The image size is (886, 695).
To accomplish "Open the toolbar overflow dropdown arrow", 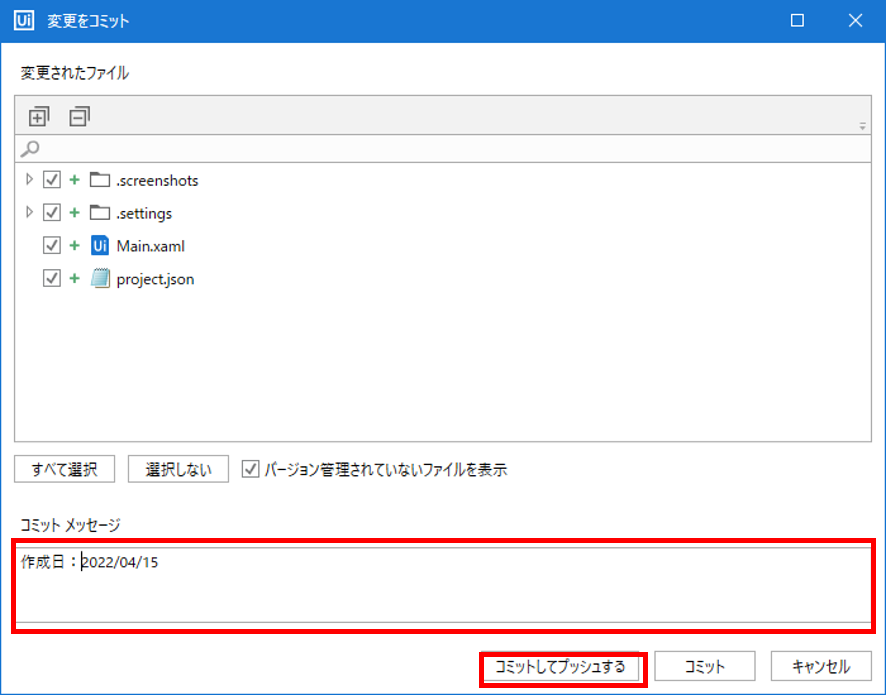I will tap(862, 127).
